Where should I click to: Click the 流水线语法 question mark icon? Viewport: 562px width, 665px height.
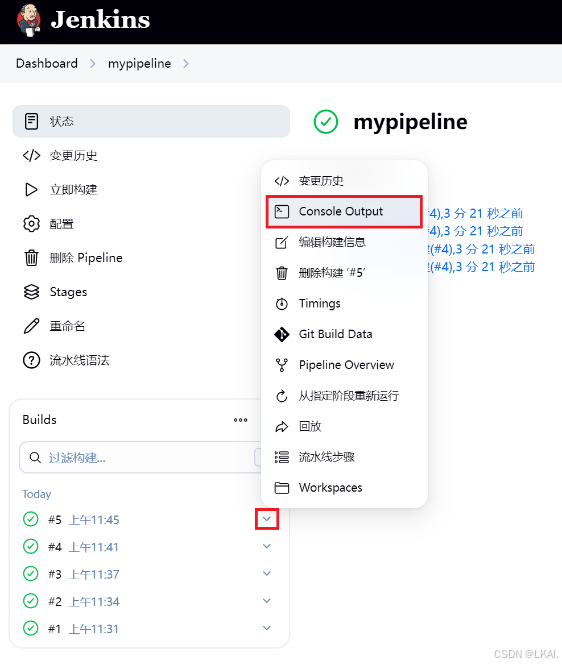[31, 360]
